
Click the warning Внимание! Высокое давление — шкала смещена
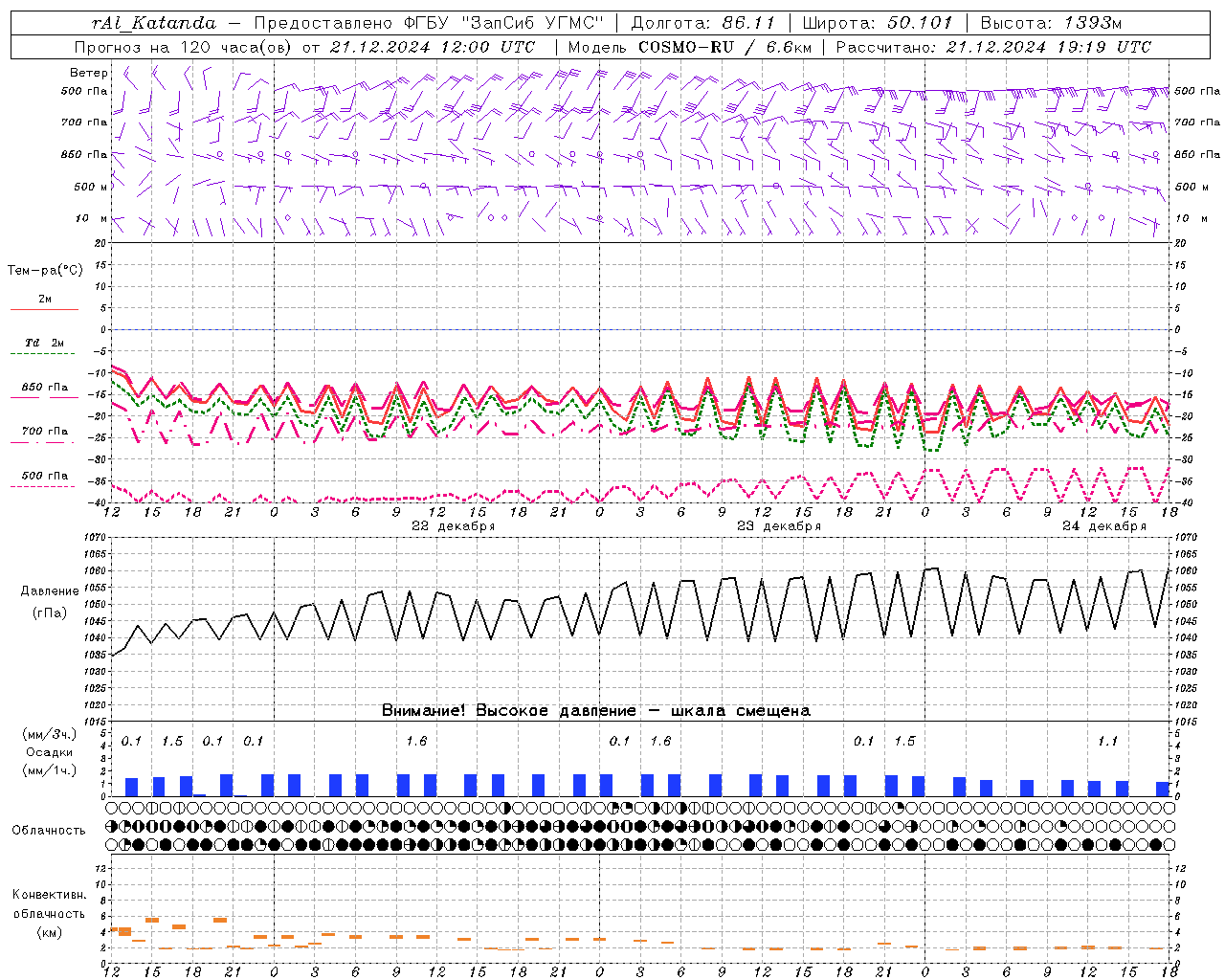(x=596, y=711)
